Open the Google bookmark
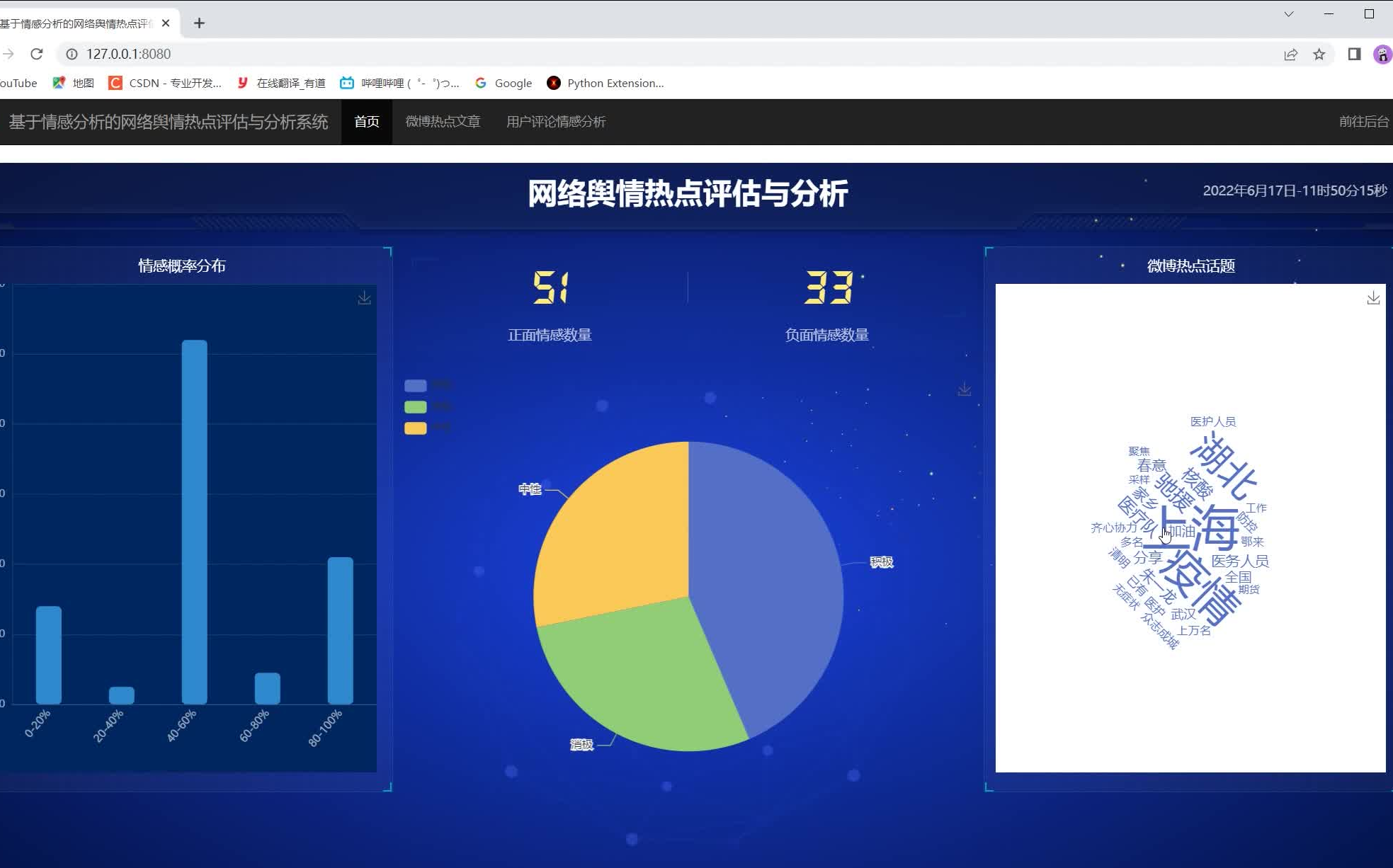The image size is (1393, 868). (504, 83)
